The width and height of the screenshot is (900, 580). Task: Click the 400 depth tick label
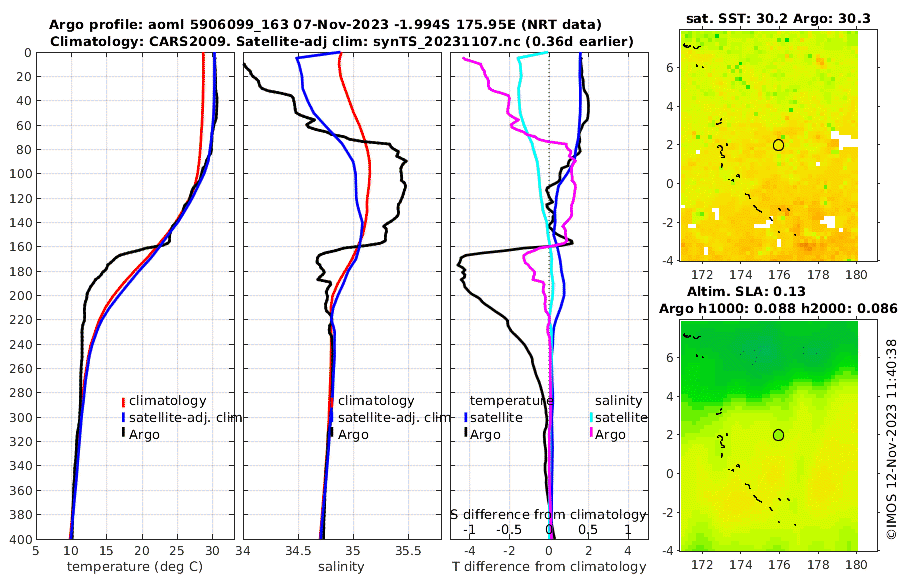tap(21, 539)
